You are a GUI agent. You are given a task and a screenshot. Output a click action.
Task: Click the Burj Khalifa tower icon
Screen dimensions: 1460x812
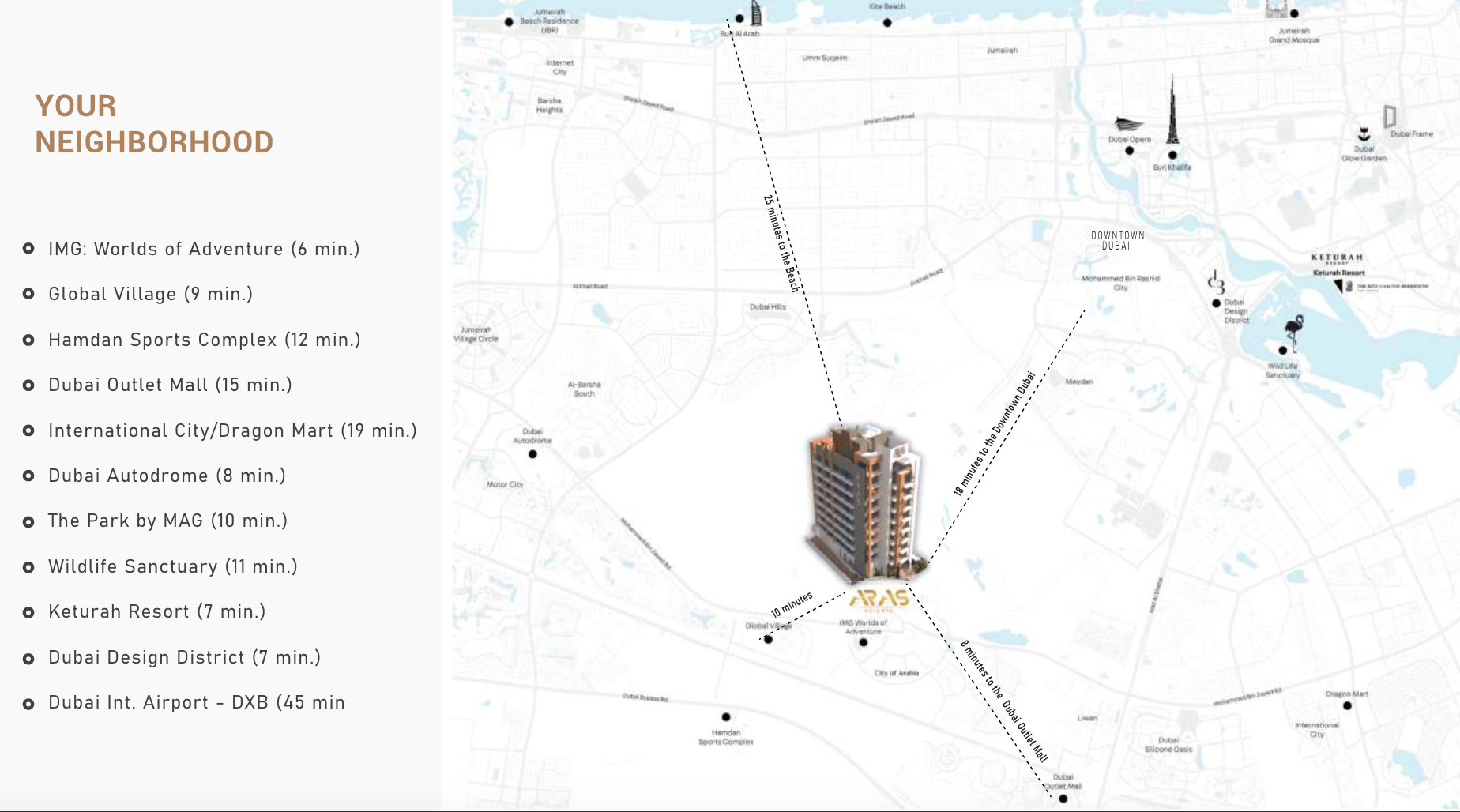[x=1172, y=111]
